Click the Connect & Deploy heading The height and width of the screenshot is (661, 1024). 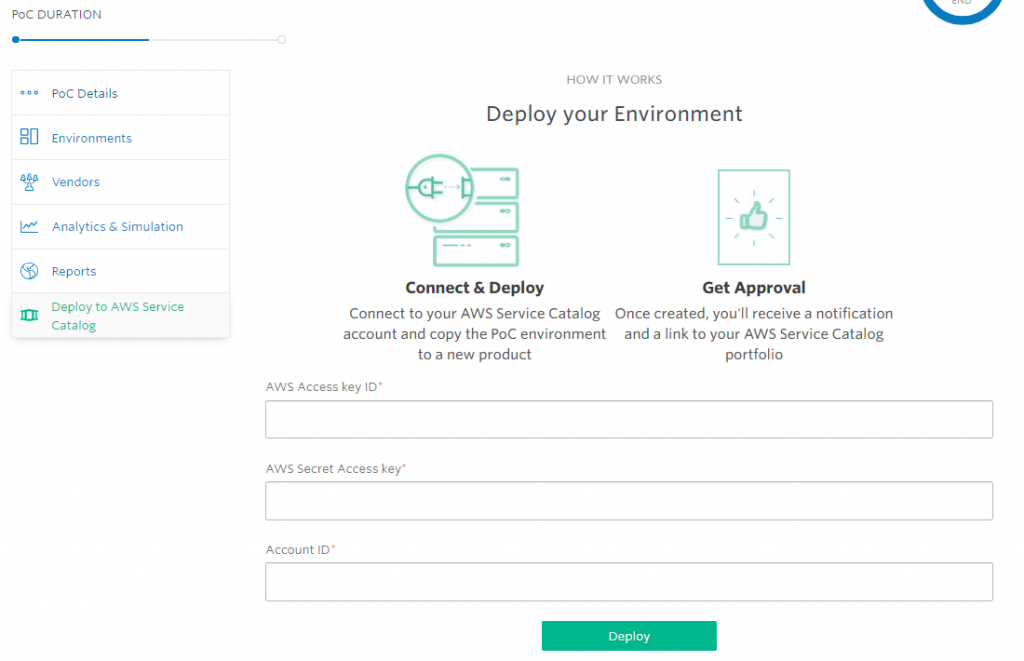coord(475,287)
